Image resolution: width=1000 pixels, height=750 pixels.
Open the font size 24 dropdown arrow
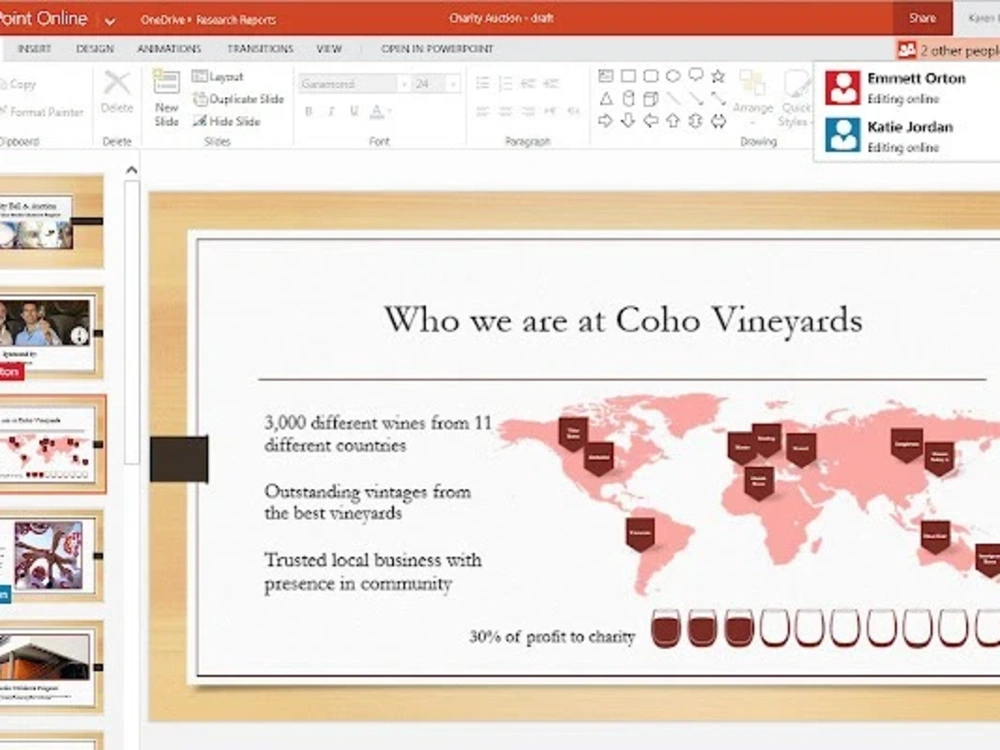453,84
